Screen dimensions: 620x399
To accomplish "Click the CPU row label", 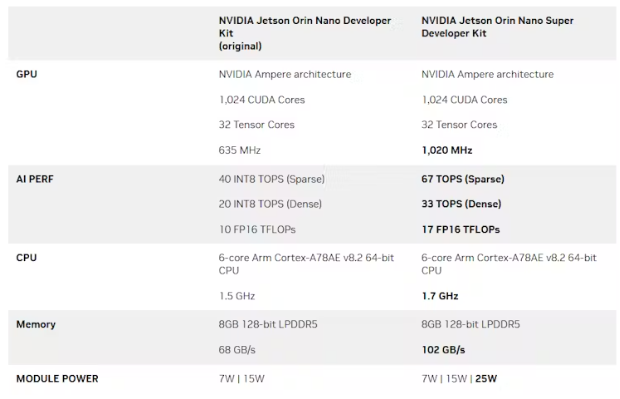I will (x=26, y=257).
